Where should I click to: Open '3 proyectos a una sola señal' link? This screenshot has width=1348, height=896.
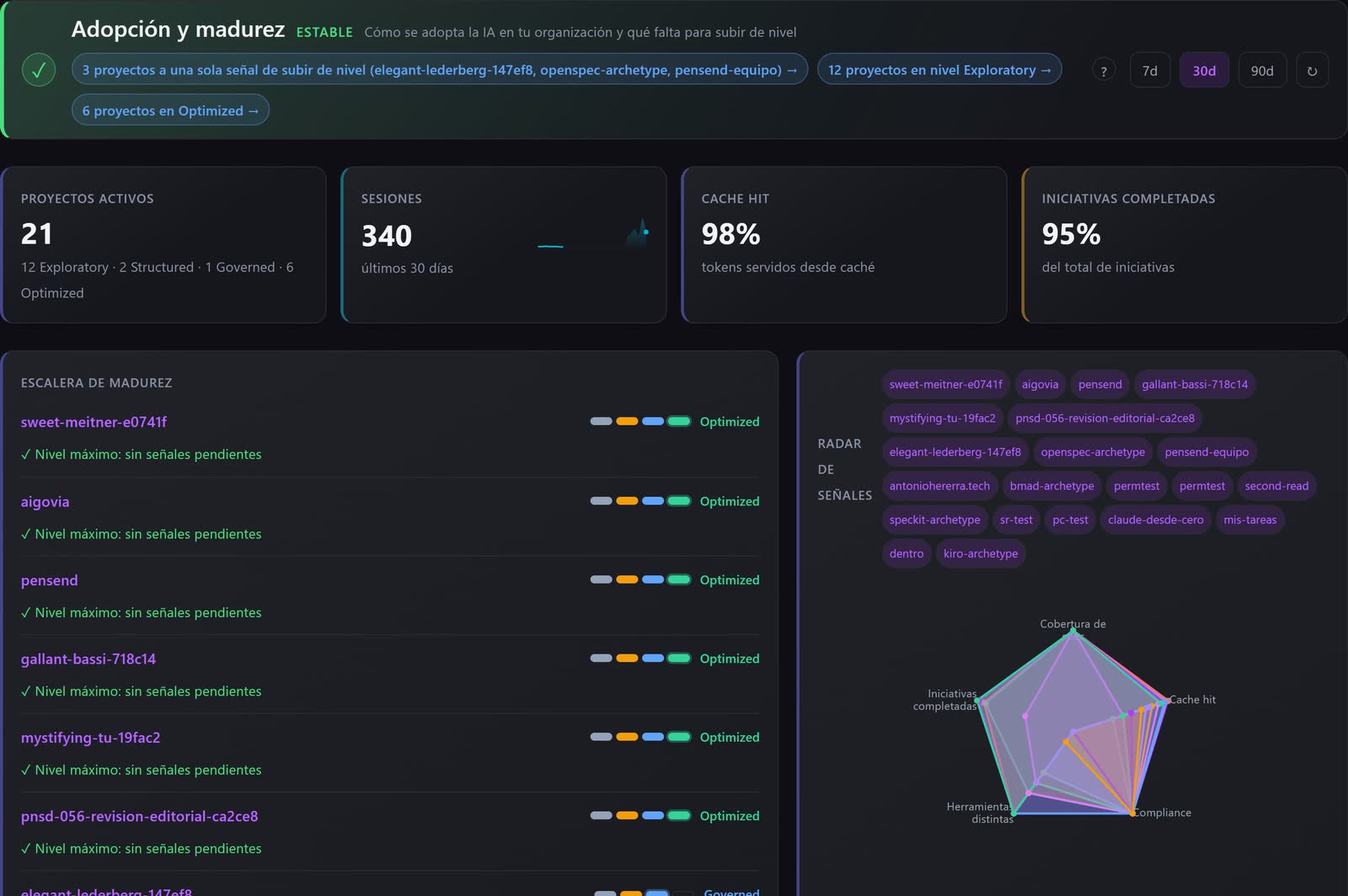[x=440, y=70]
